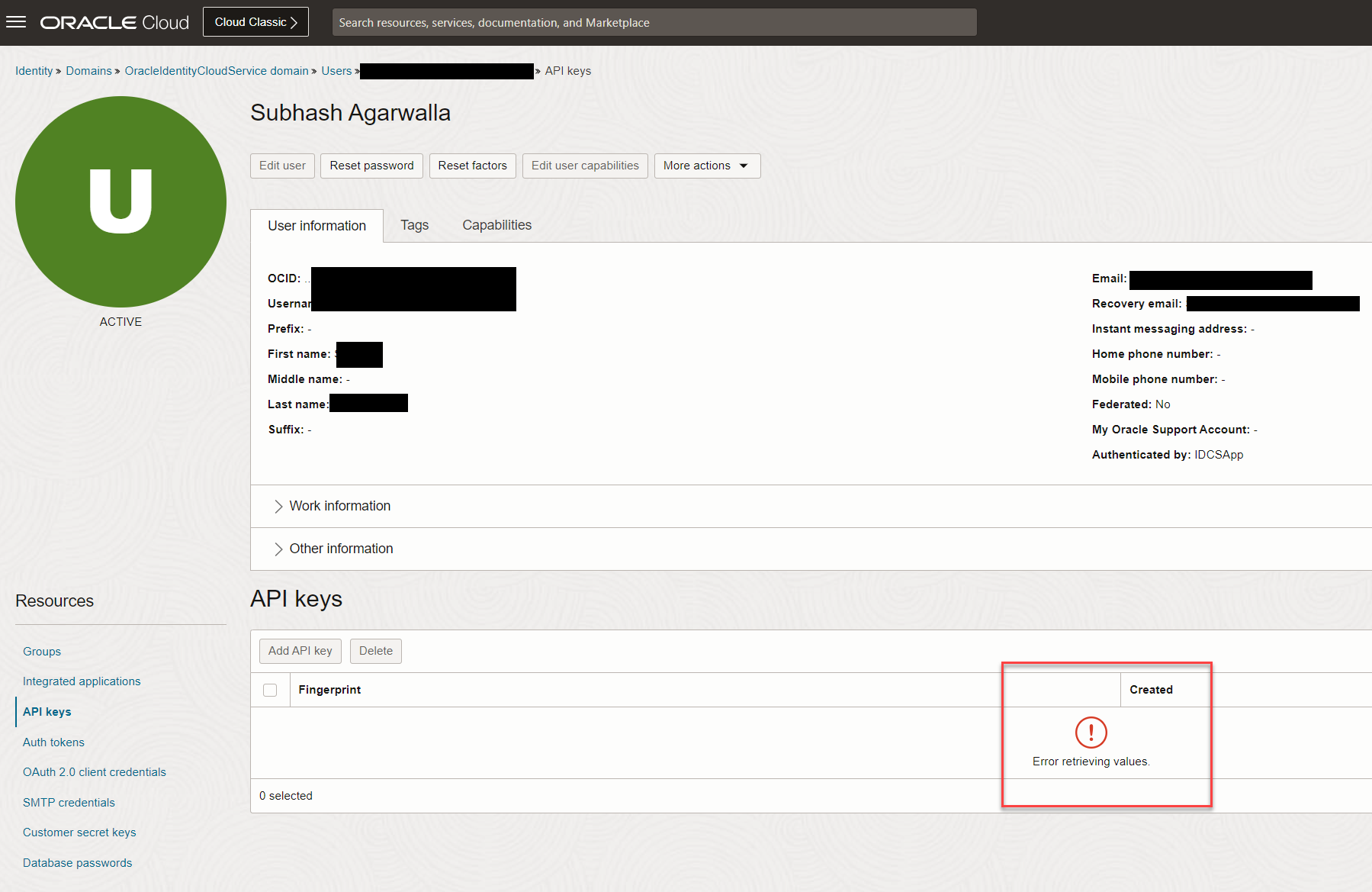Open OAuth 2.0 client credentials page
Viewport: 1372px width, 892px height.
tap(94, 771)
